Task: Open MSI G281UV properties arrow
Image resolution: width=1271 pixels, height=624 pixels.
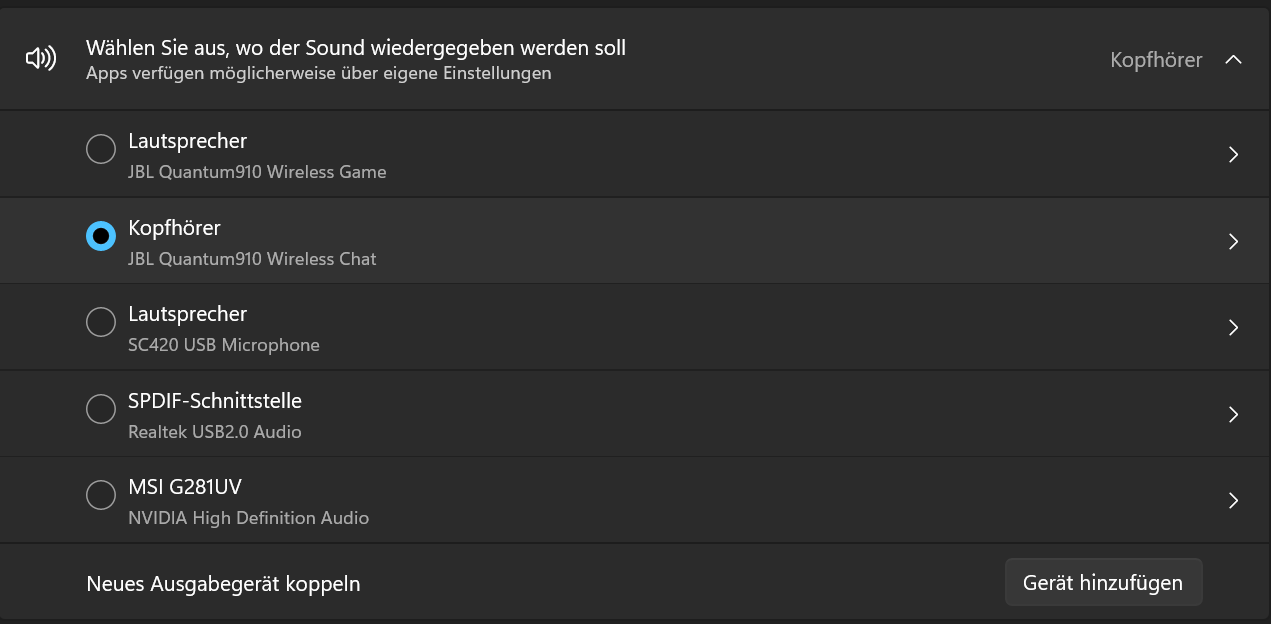Action: (x=1233, y=500)
